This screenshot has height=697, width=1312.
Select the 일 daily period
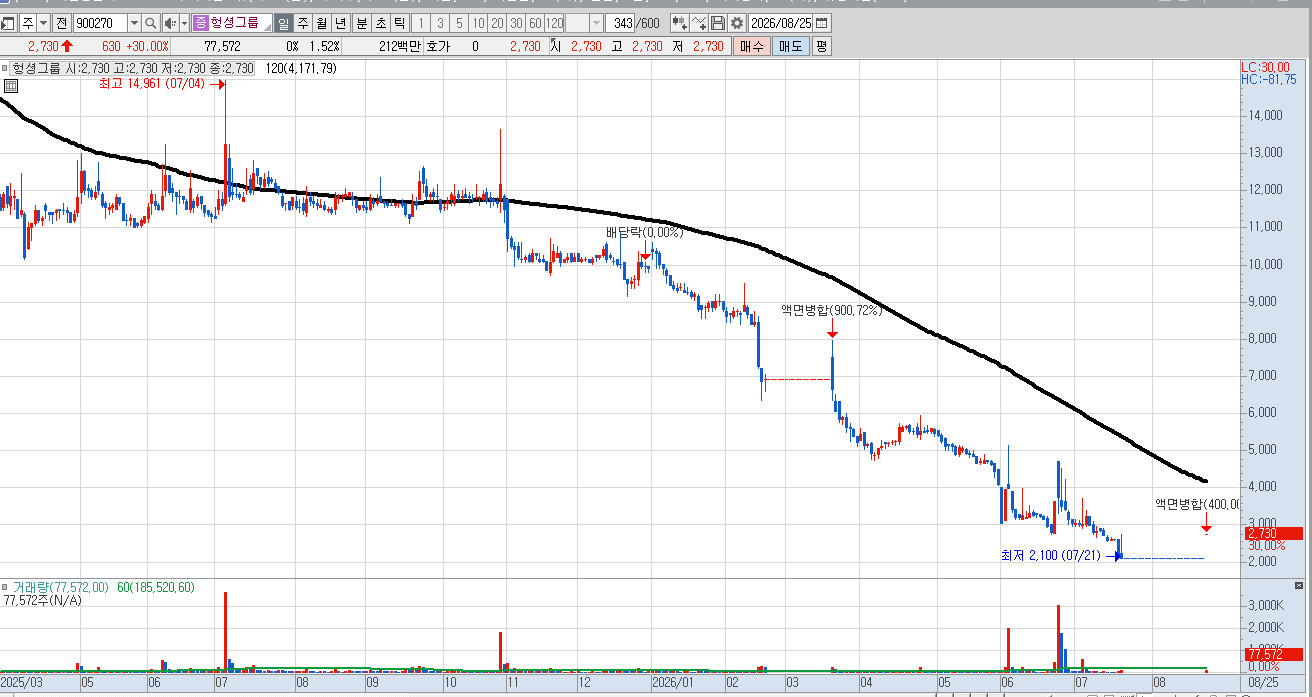pos(283,23)
